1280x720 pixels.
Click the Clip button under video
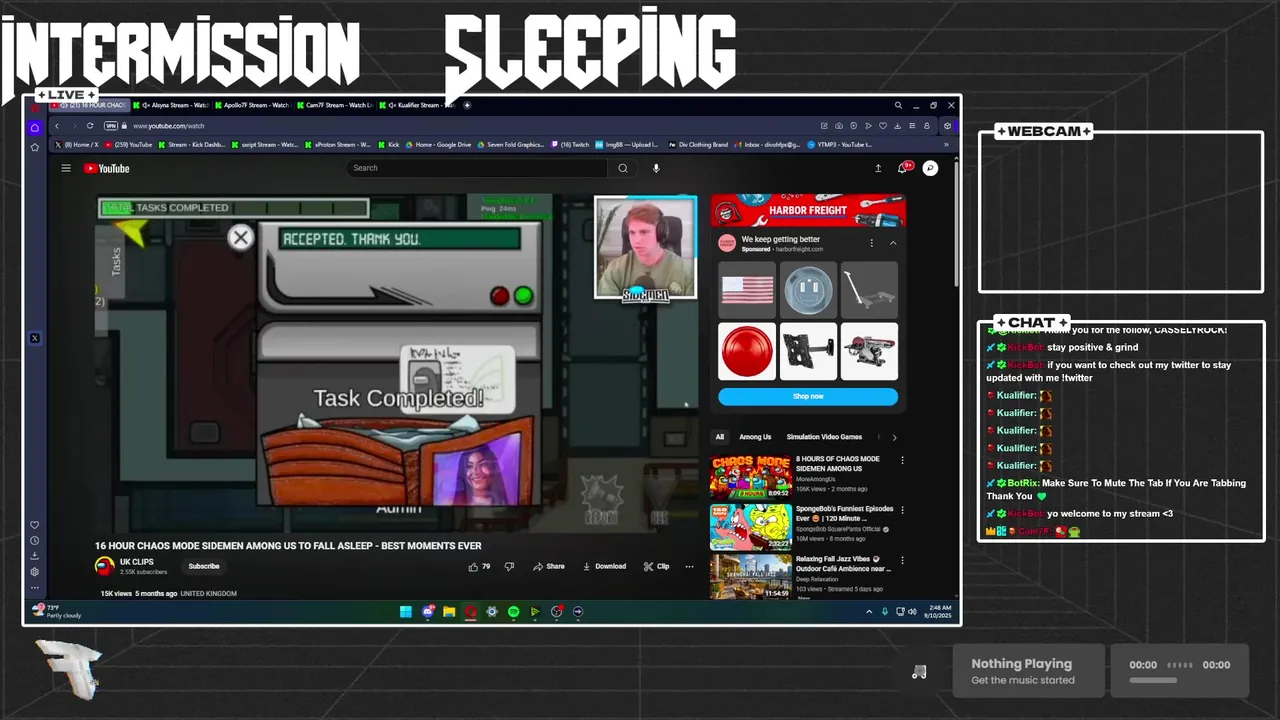point(656,566)
